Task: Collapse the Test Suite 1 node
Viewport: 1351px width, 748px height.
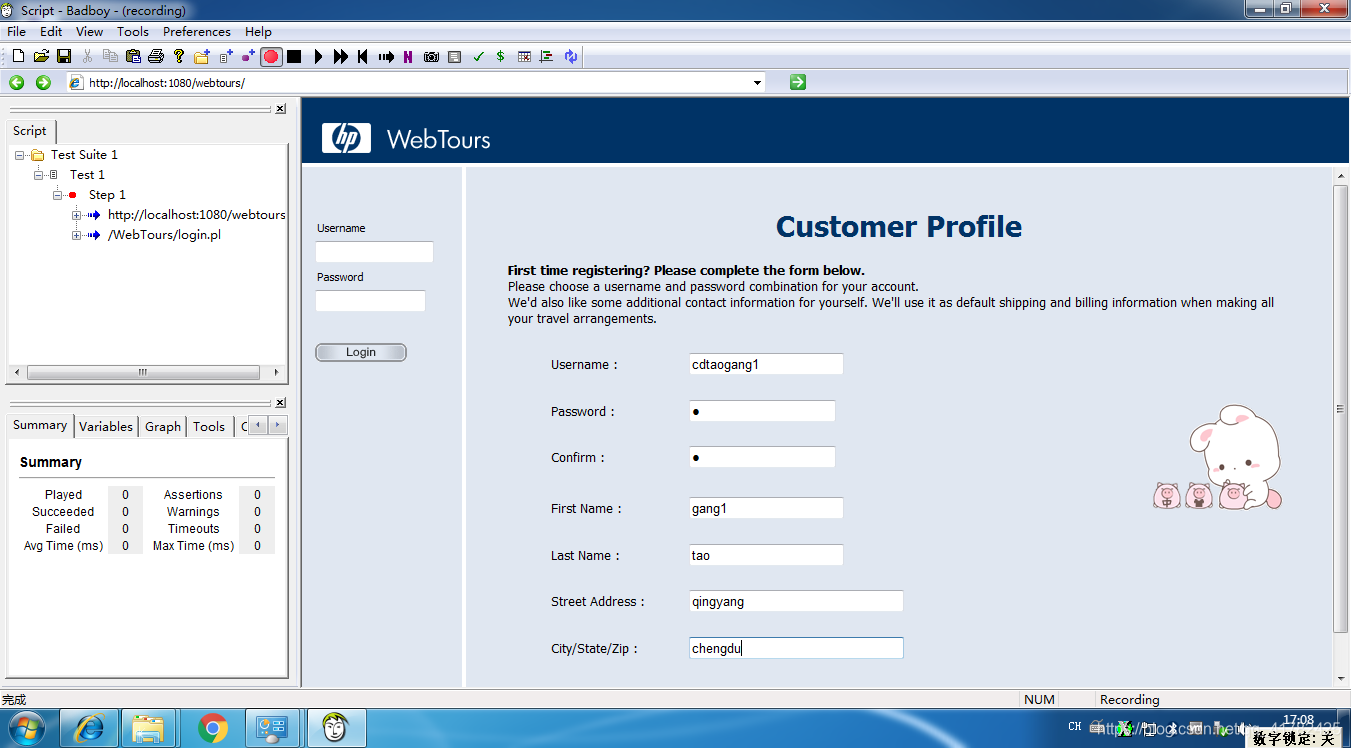Action: click(19, 155)
